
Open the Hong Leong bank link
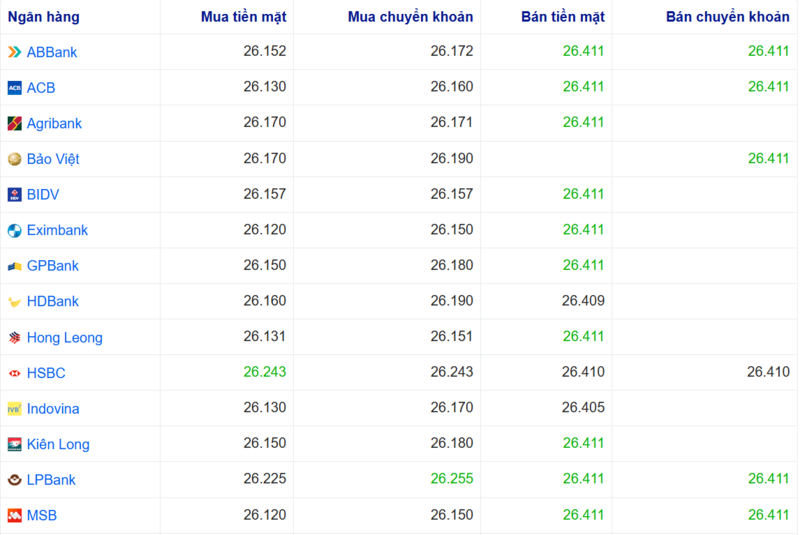click(x=64, y=338)
